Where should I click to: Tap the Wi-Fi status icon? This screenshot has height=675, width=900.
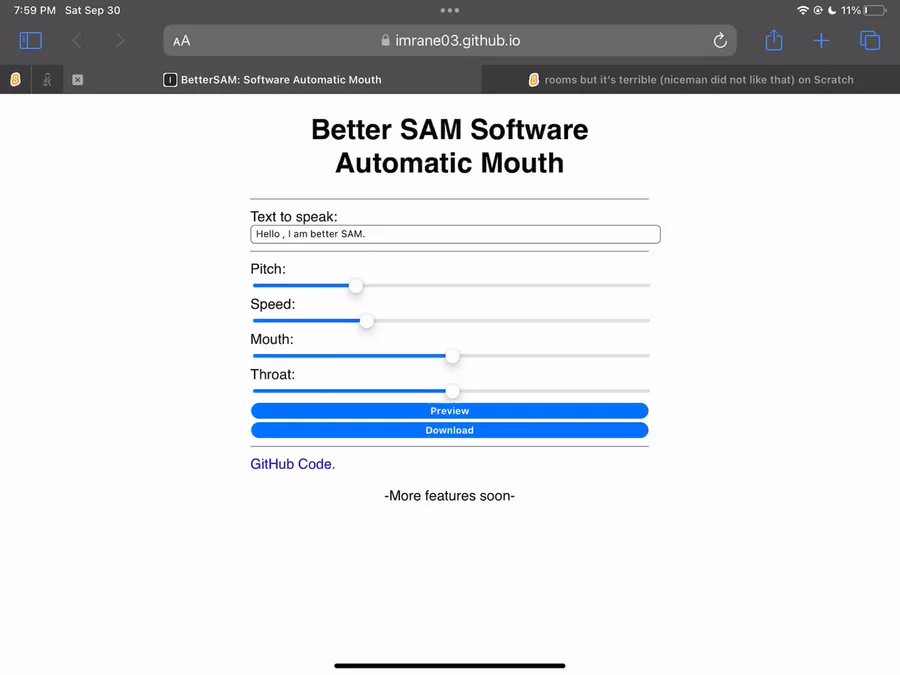(802, 10)
